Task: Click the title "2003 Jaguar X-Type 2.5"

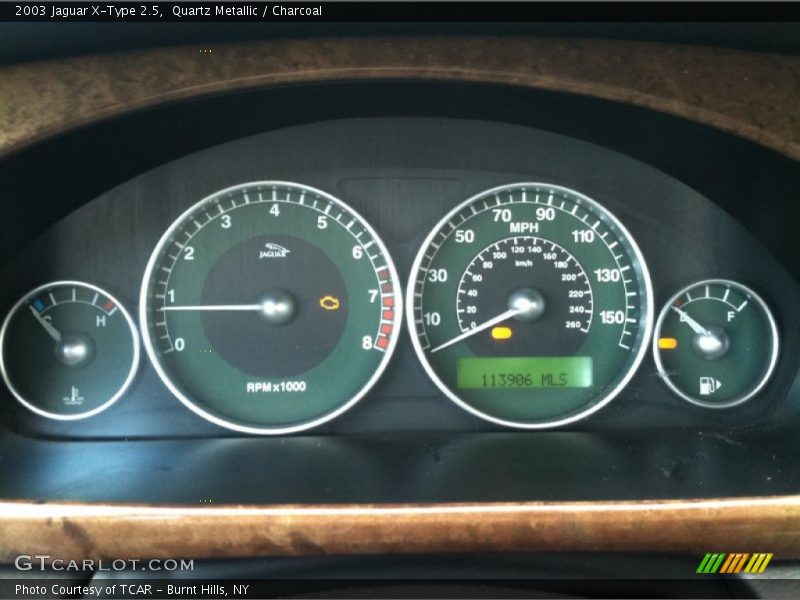Action: point(87,11)
